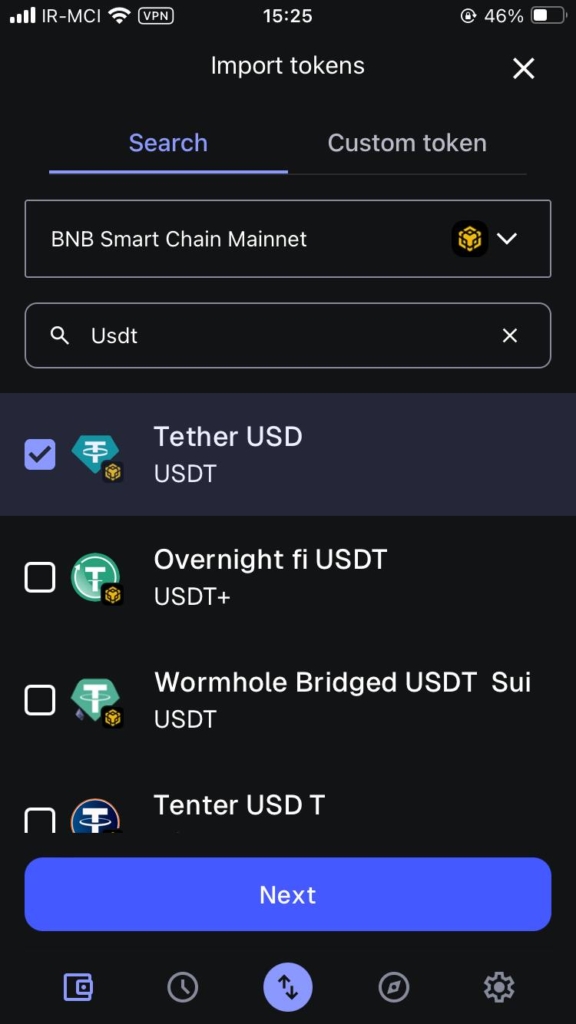Open the settings gear icon

pyautogui.click(x=499, y=987)
